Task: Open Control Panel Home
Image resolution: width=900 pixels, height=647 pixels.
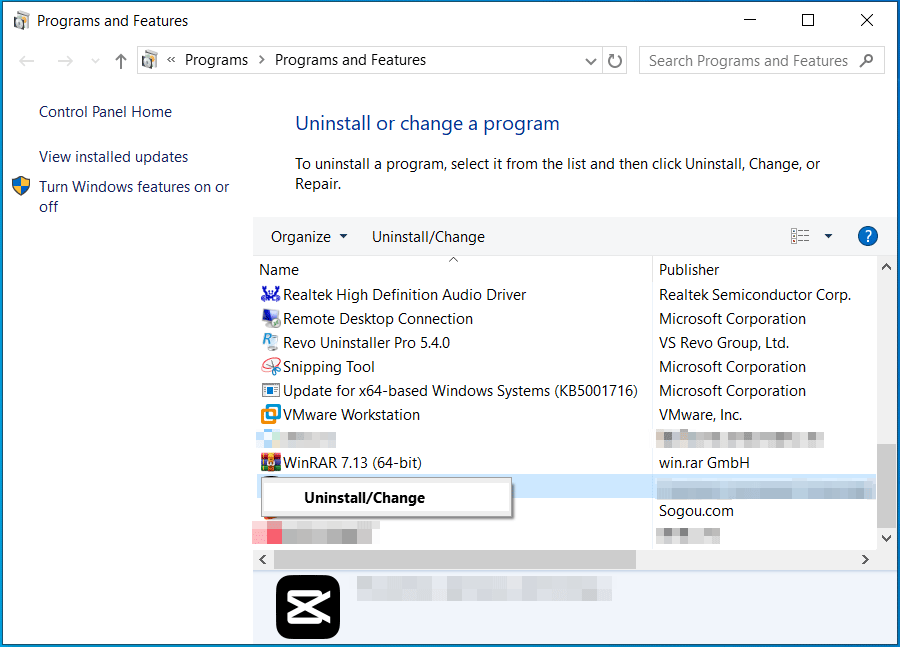Action: coord(104,111)
